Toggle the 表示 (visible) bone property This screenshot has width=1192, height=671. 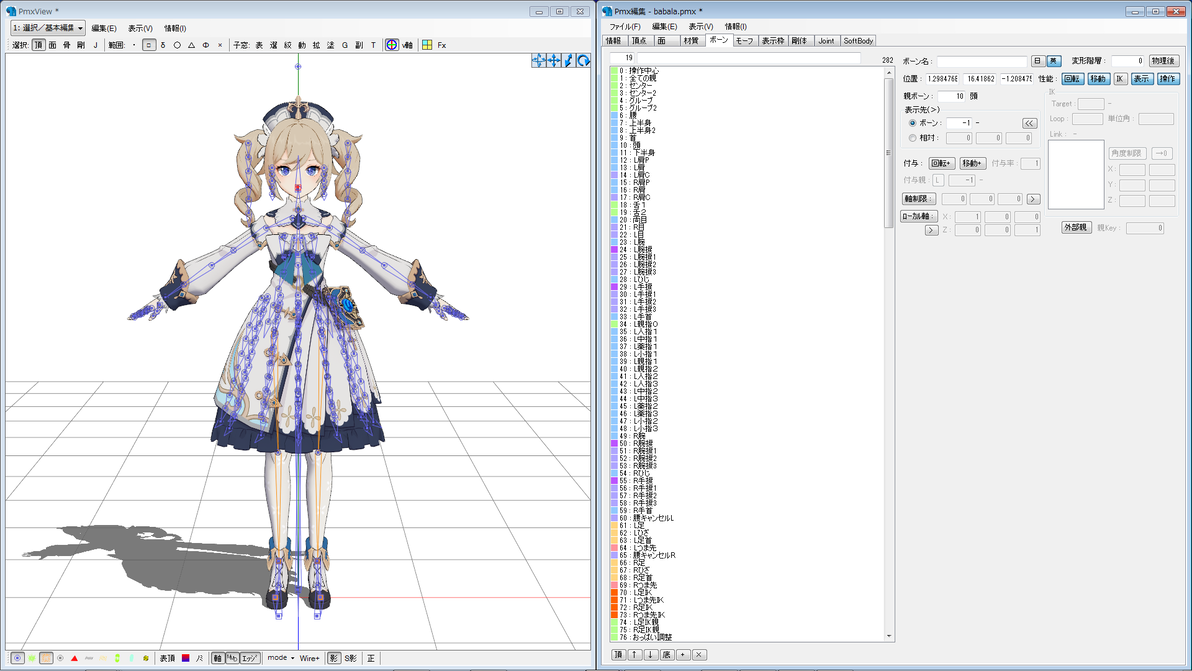tap(1142, 79)
